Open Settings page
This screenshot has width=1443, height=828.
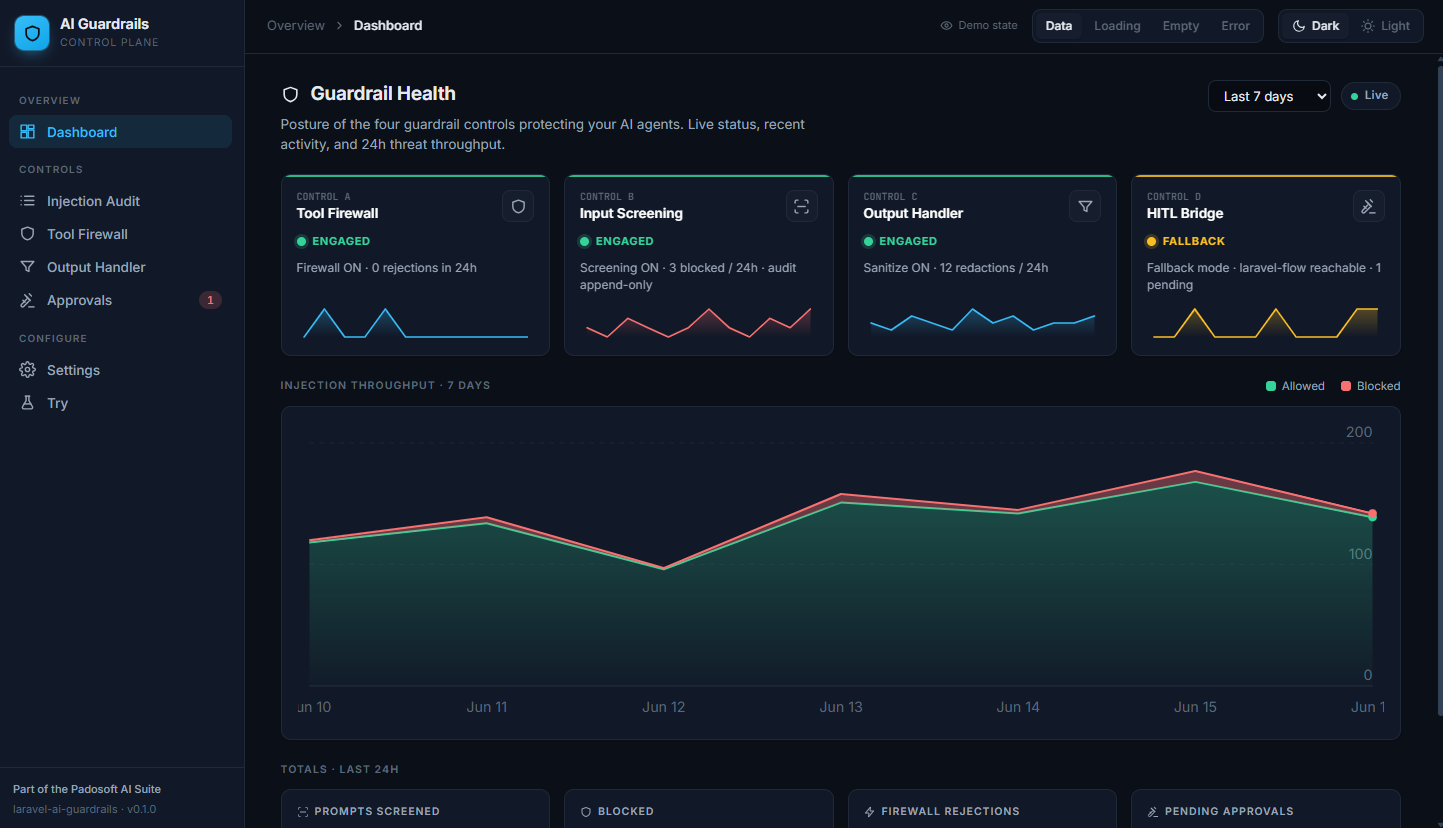[120, 370]
